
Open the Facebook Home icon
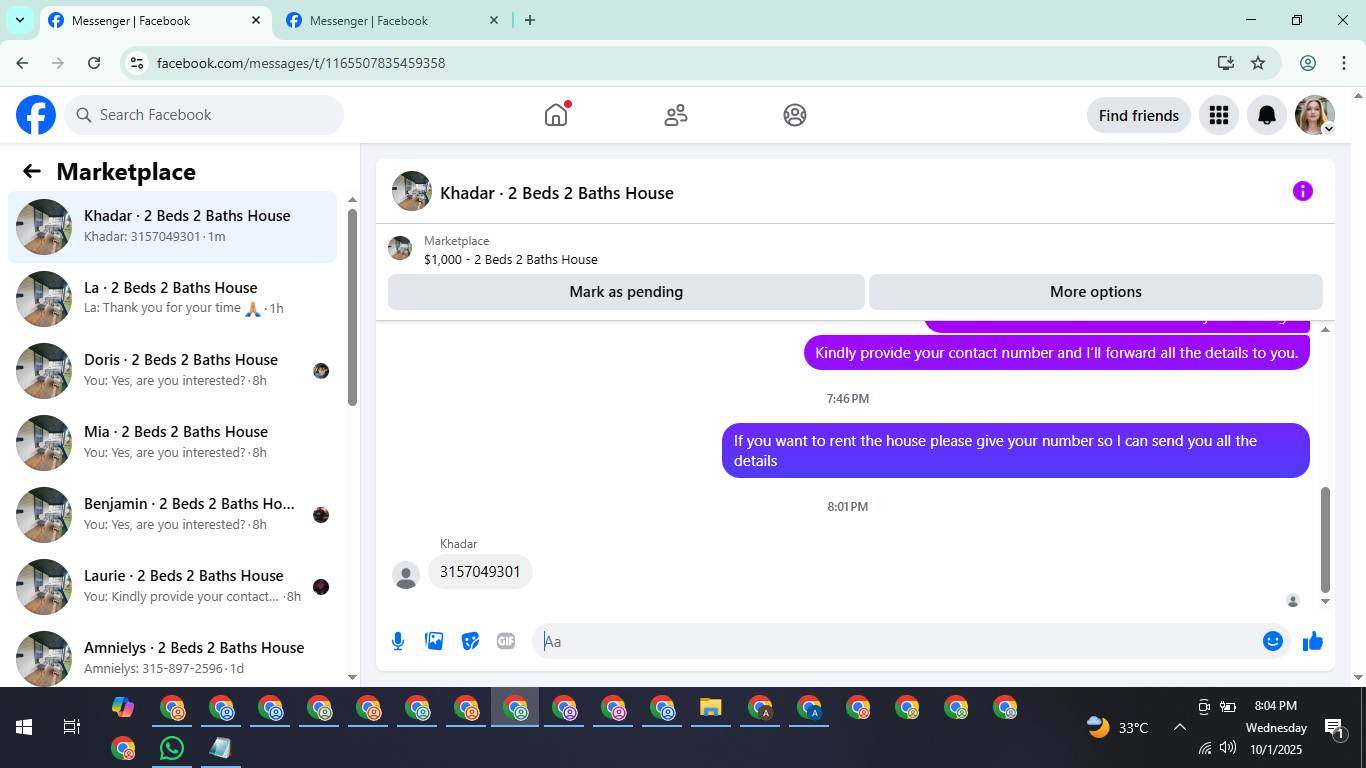coord(556,115)
